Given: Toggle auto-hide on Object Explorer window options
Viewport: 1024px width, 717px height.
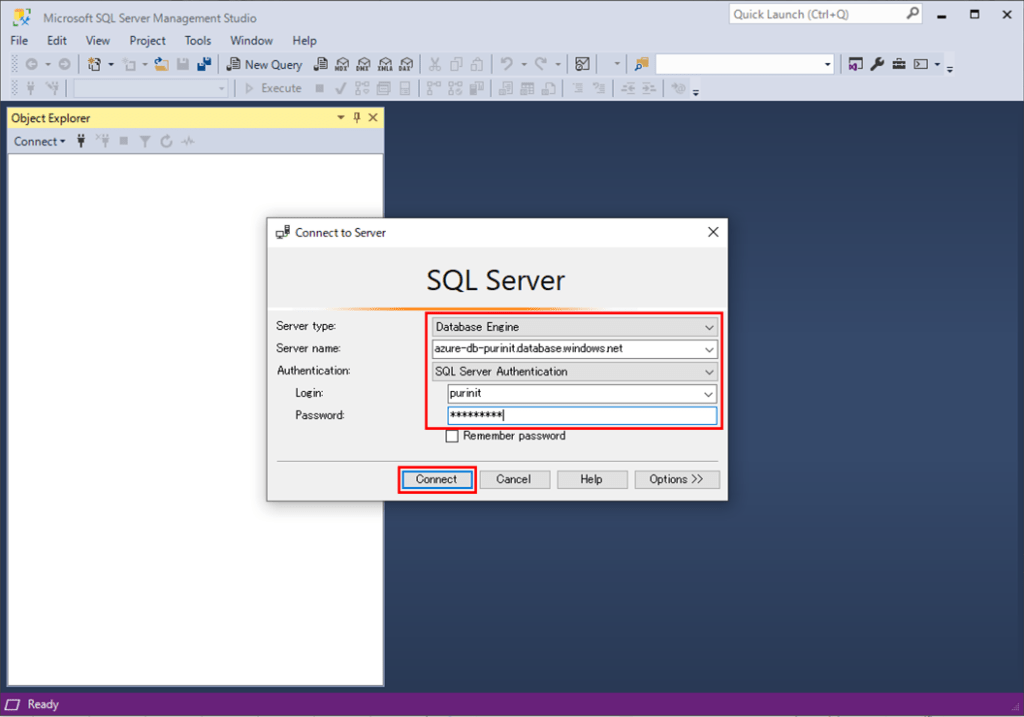Looking at the screenshot, I should pyautogui.click(x=341, y=117).
